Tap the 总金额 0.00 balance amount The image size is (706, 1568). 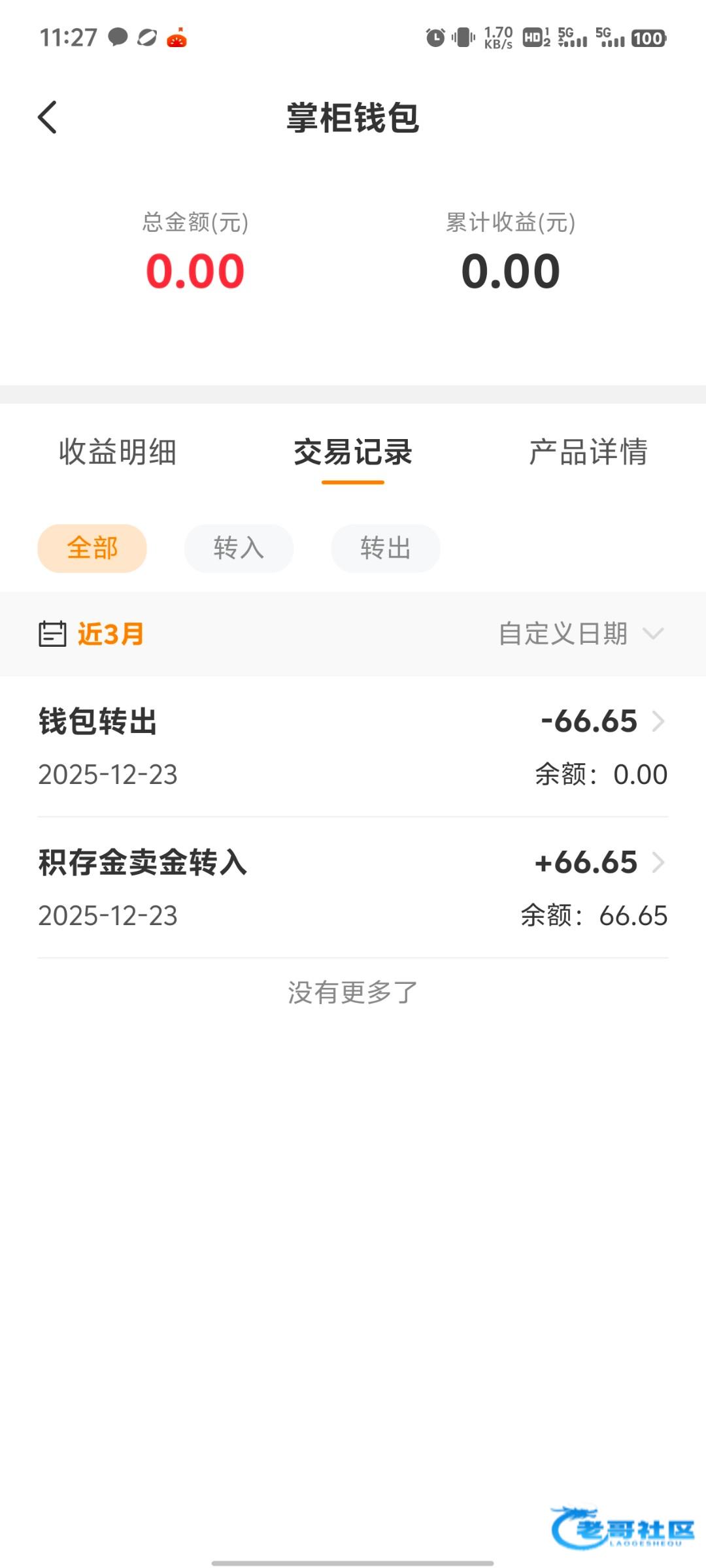coord(195,271)
